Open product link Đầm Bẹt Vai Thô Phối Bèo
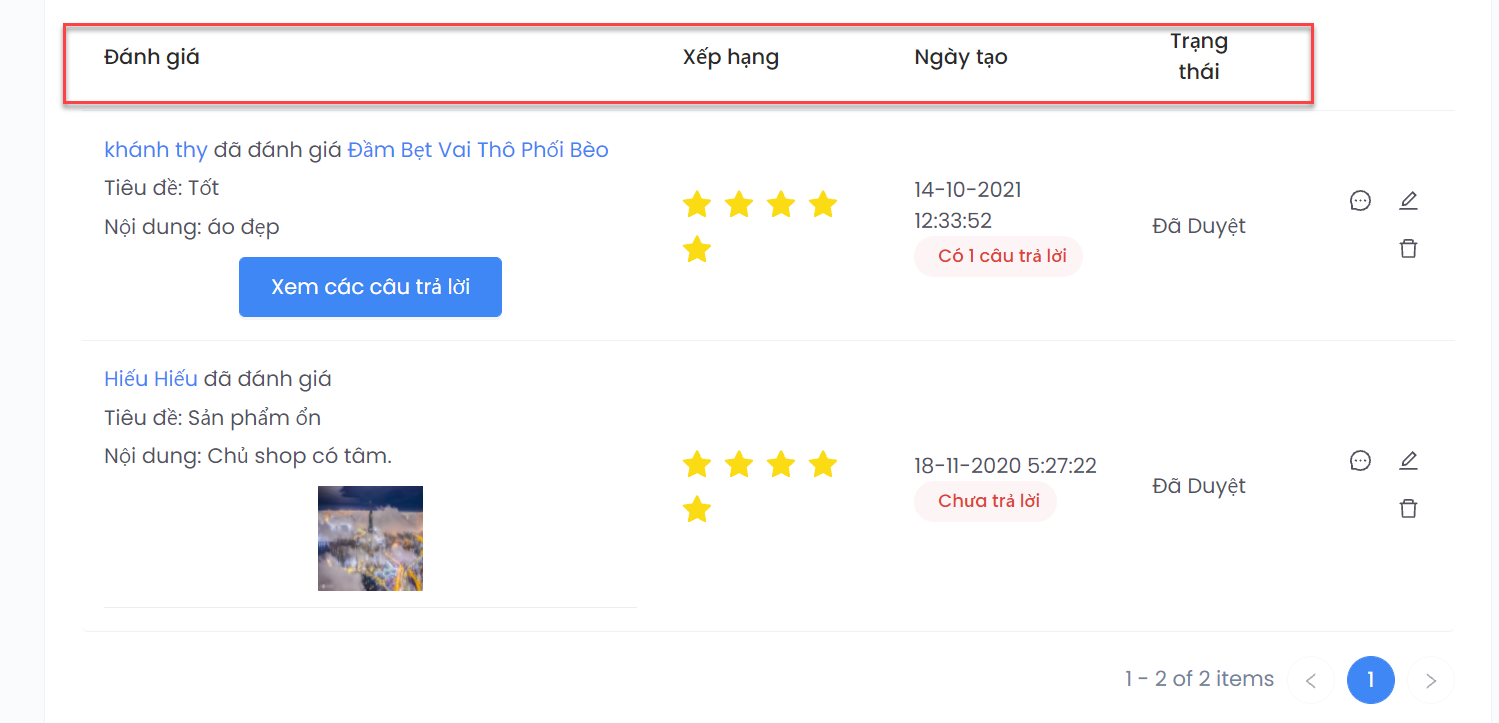Screen dimensions: 1499x723 tap(478, 150)
